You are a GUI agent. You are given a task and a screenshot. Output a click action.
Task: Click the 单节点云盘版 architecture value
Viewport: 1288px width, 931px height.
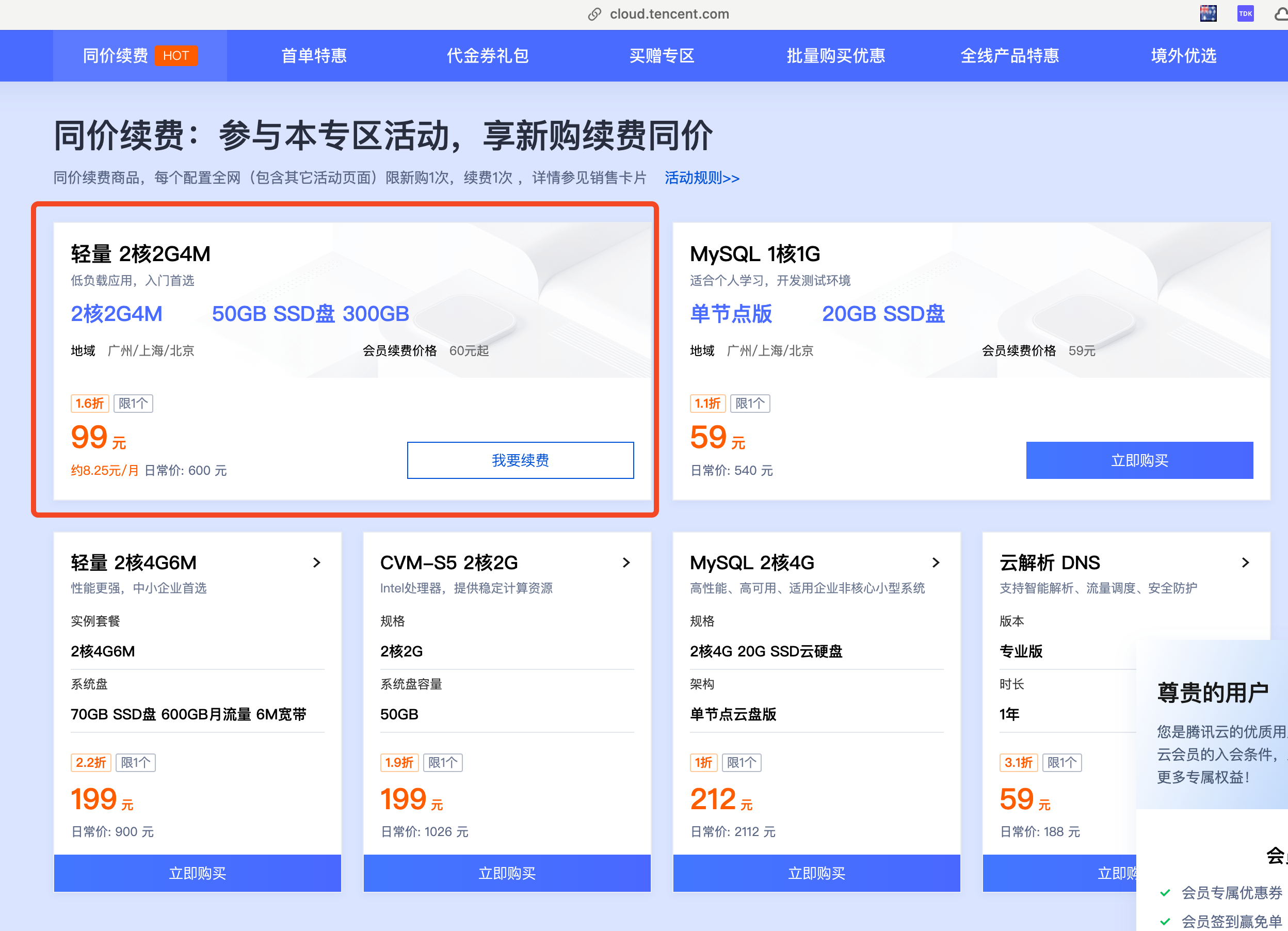(x=733, y=714)
